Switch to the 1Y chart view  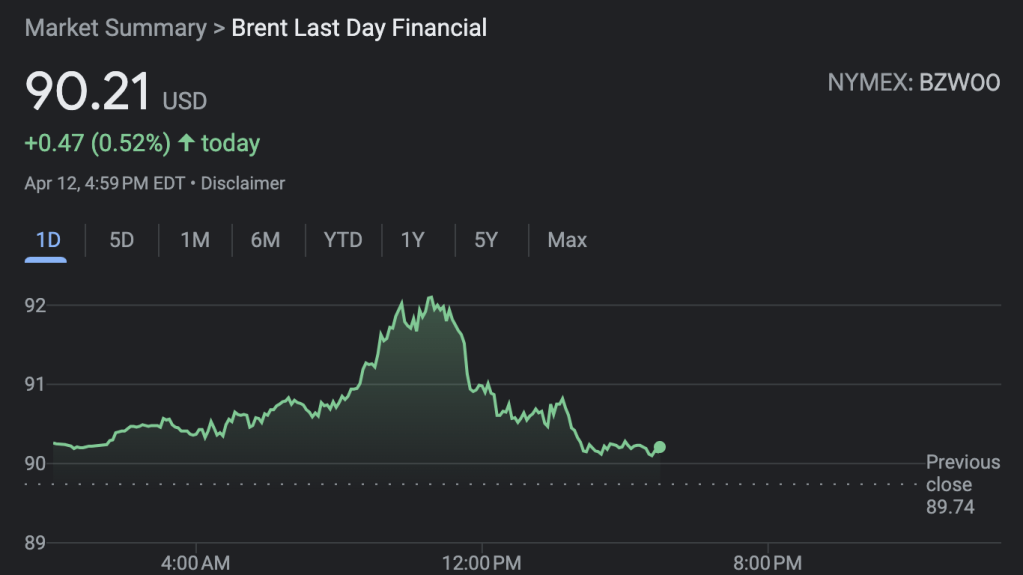pos(412,240)
